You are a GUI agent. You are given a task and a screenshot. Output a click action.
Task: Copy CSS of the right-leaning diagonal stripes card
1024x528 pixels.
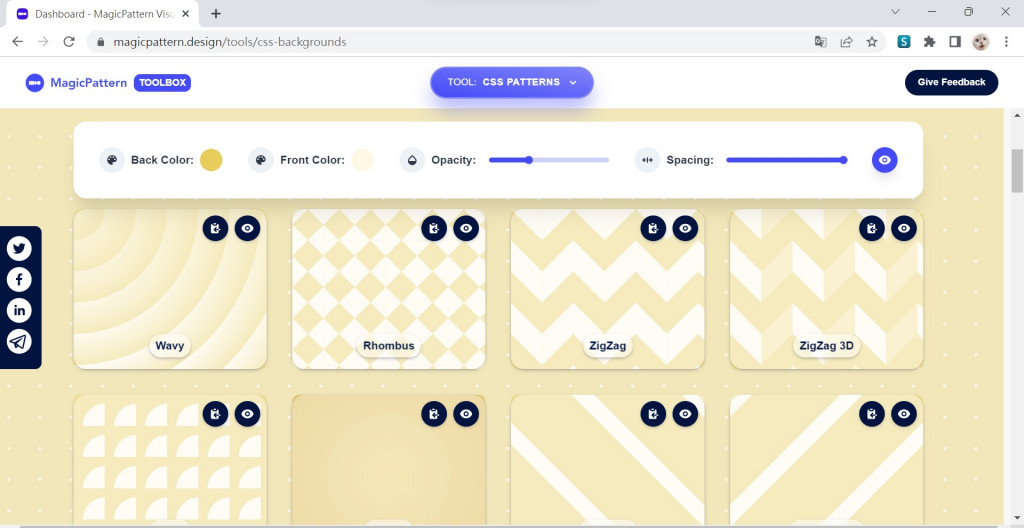coord(872,414)
